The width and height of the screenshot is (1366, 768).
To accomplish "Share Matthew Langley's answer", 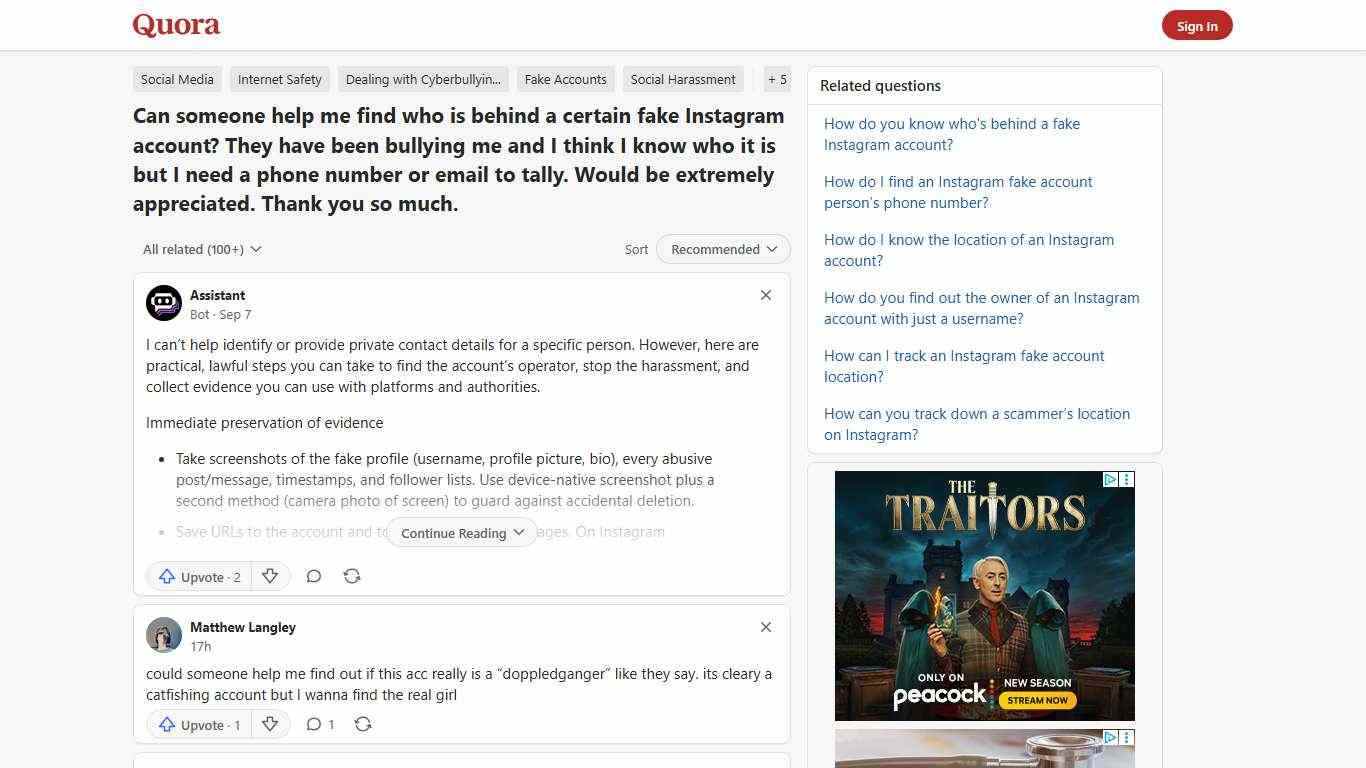I will [x=363, y=724].
